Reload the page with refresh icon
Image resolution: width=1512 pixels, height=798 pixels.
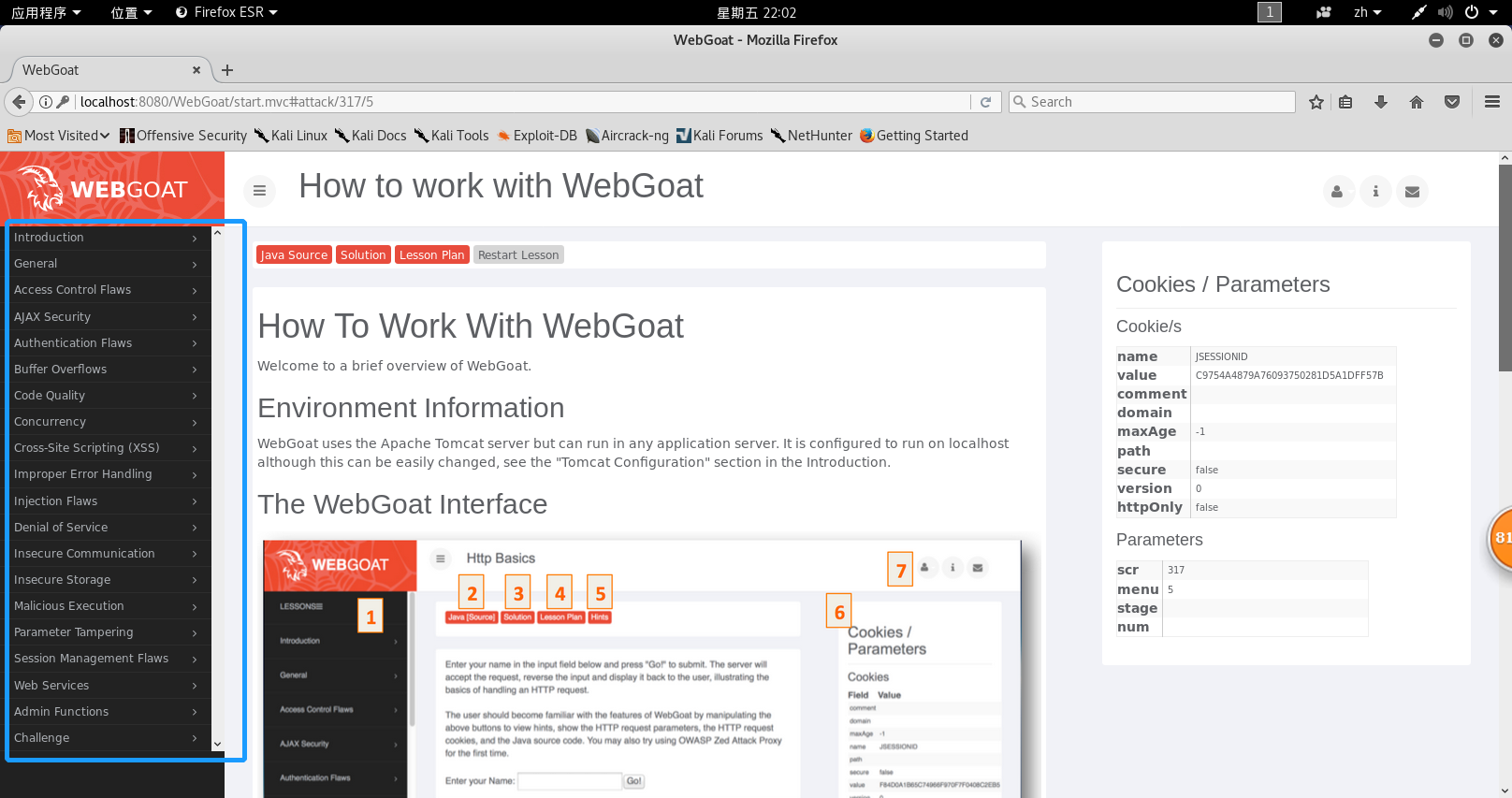[985, 102]
